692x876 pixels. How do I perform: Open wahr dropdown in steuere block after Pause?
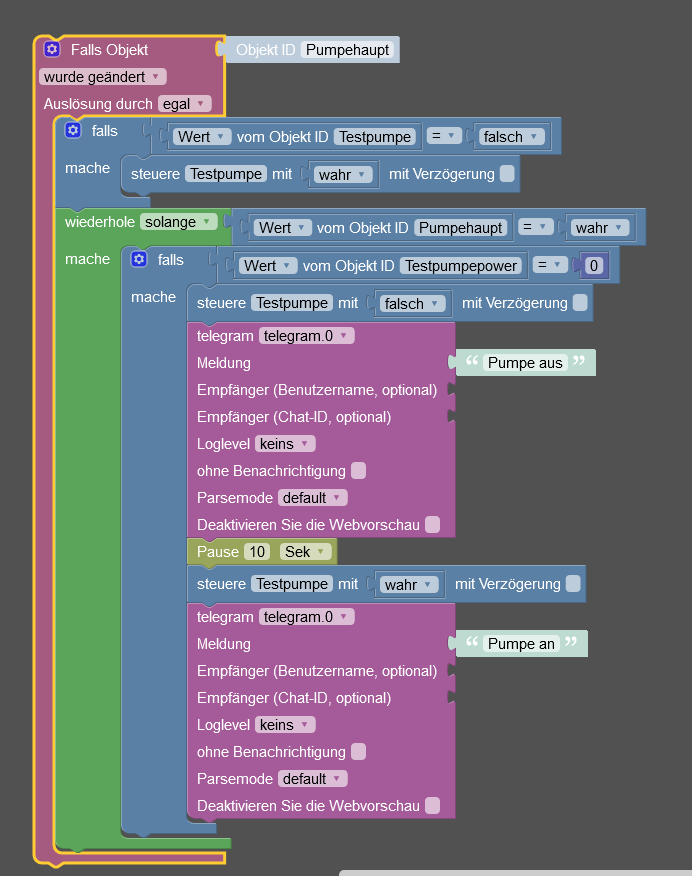click(x=409, y=585)
